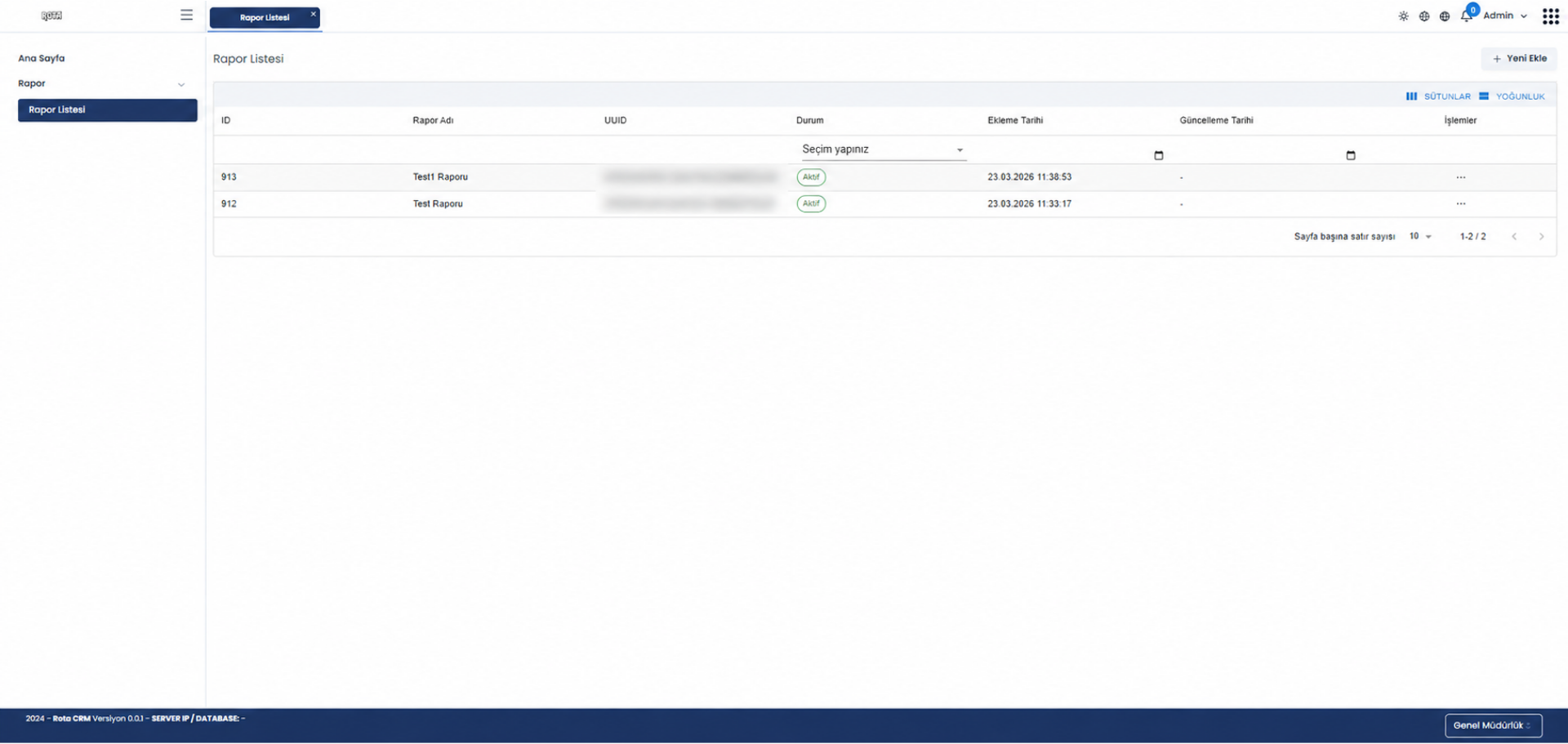The width and height of the screenshot is (1568, 744).
Task: Close the Rapor Listesi tab
Action: click(x=313, y=14)
